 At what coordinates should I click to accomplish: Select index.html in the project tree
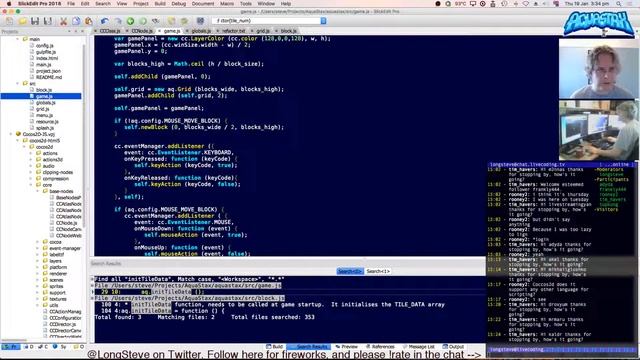pyautogui.click(x=47, y=58)
